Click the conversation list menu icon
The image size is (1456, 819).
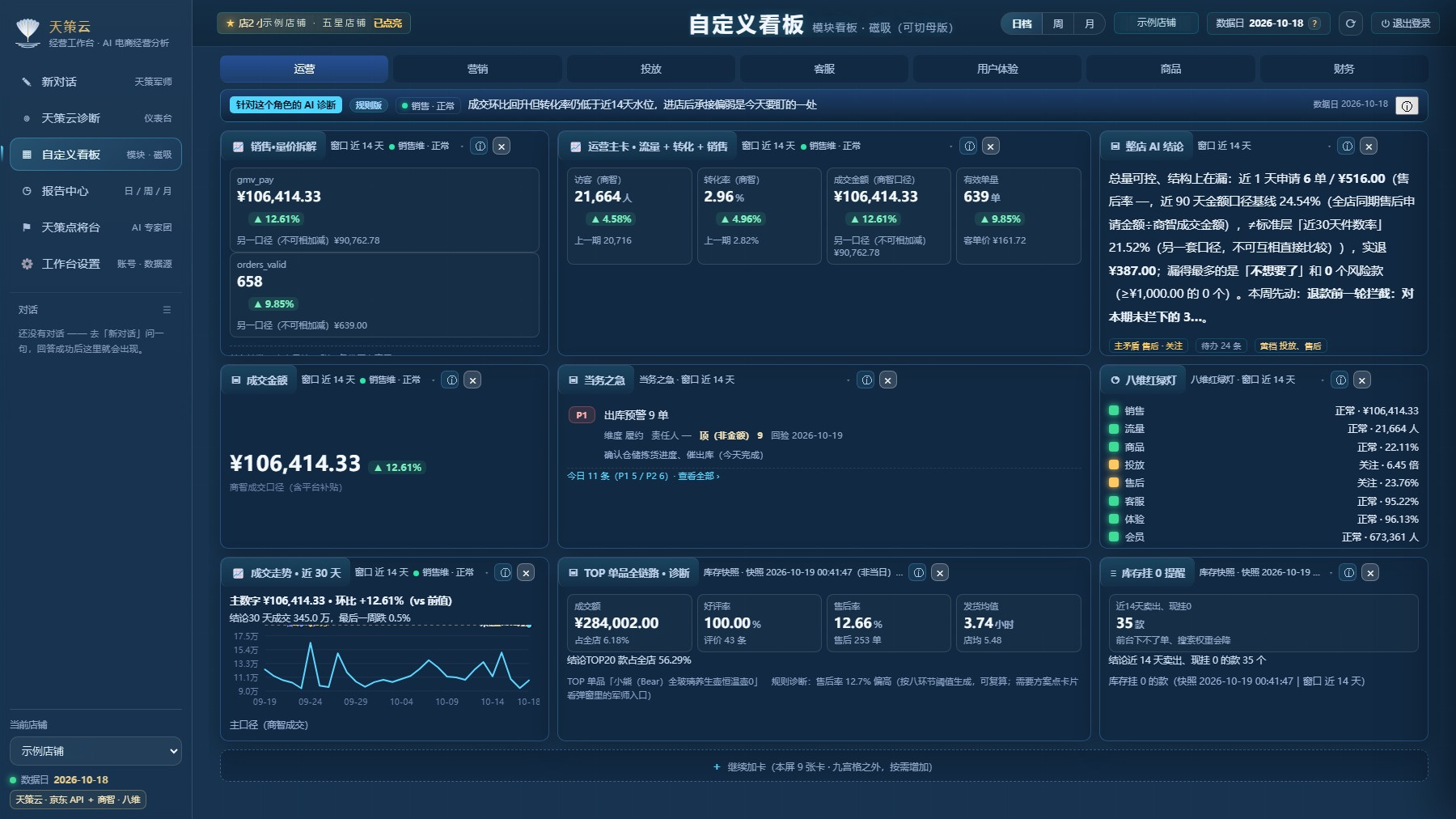167,310
